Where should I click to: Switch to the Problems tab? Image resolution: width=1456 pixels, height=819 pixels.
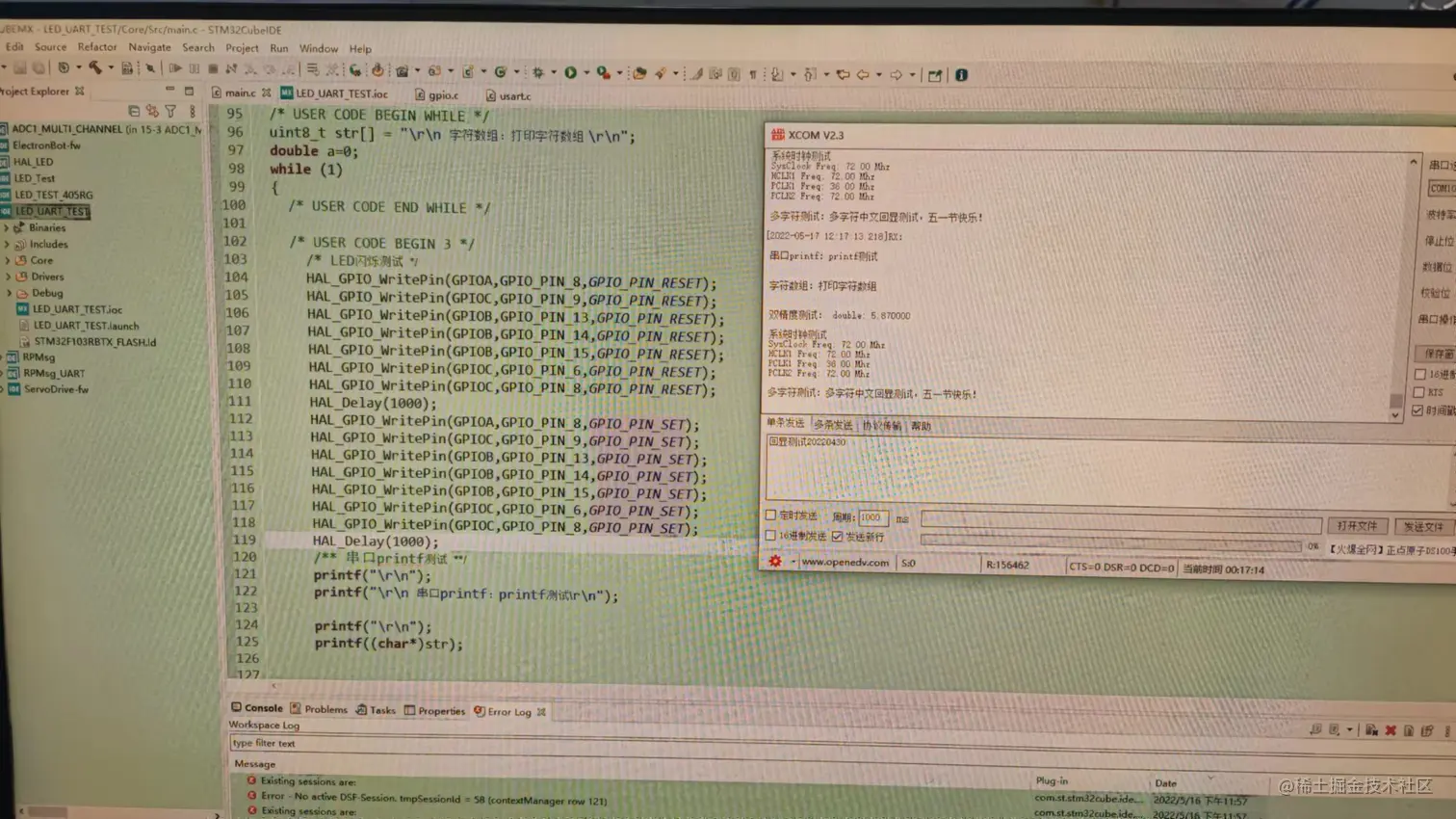tap(319, 709)
